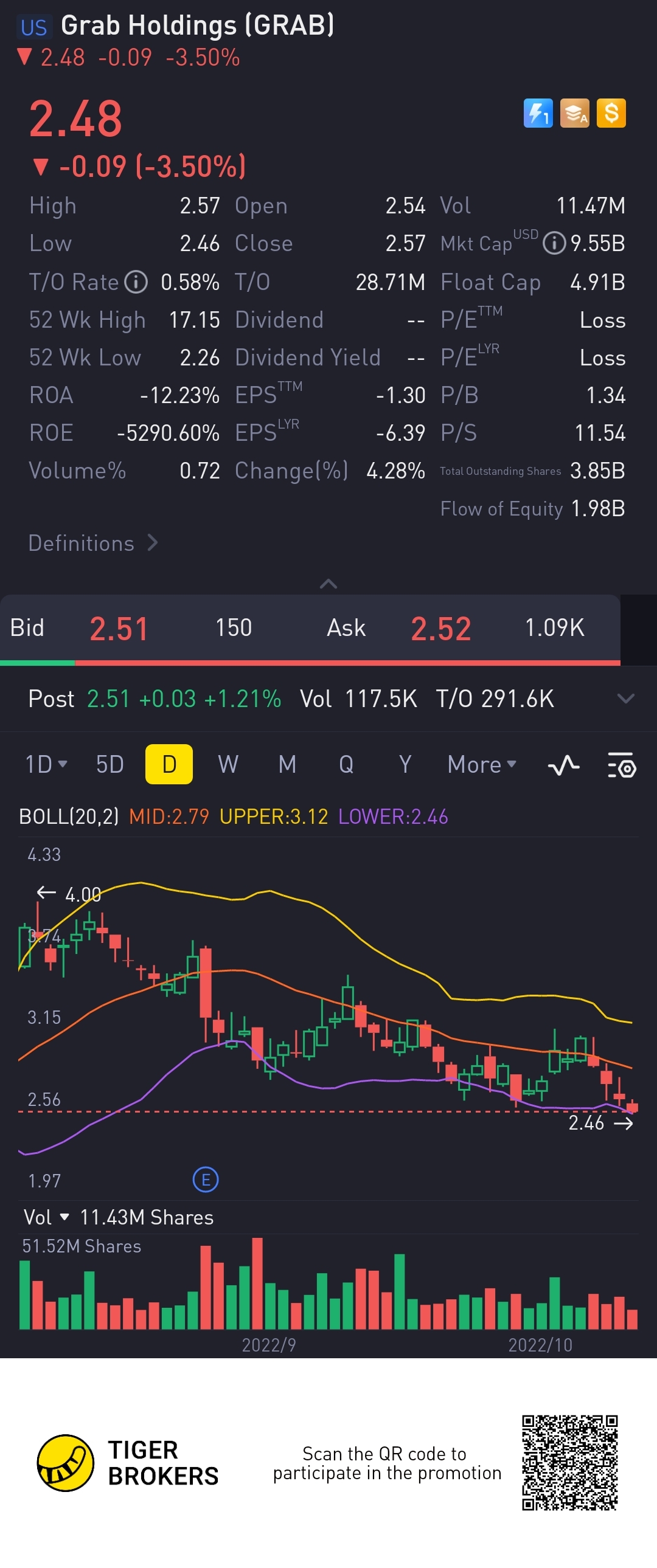
Task: Switch to M monthly chart tab
Action: click(287, 764)
